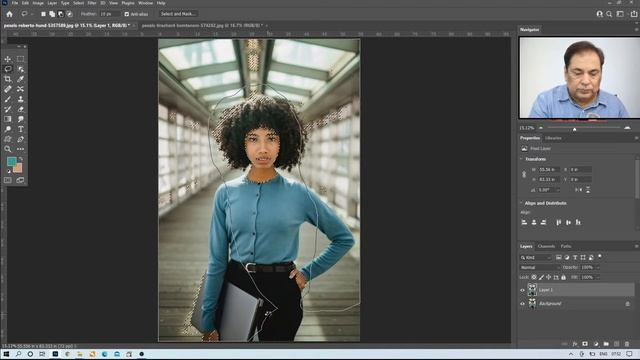Select the Lasso tool in the toolbox
640x360 pixels.
(x=8, y=69)
